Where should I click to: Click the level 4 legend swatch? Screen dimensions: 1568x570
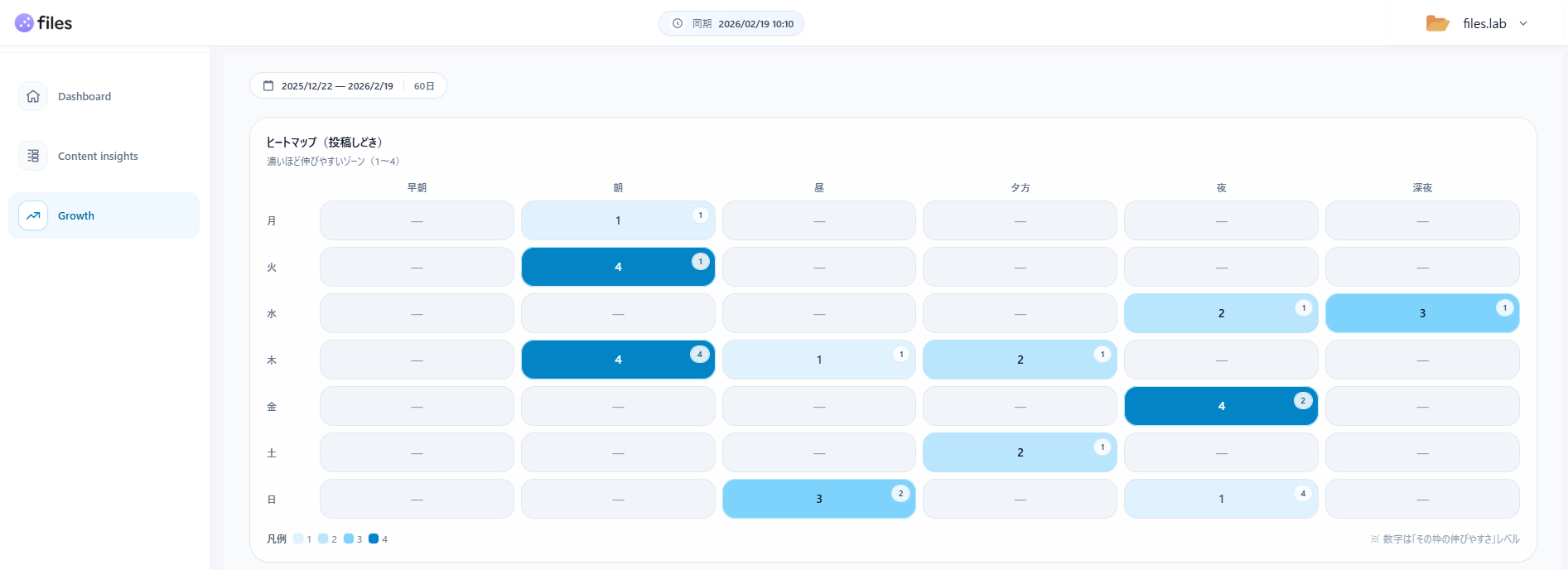pos(374,539)
